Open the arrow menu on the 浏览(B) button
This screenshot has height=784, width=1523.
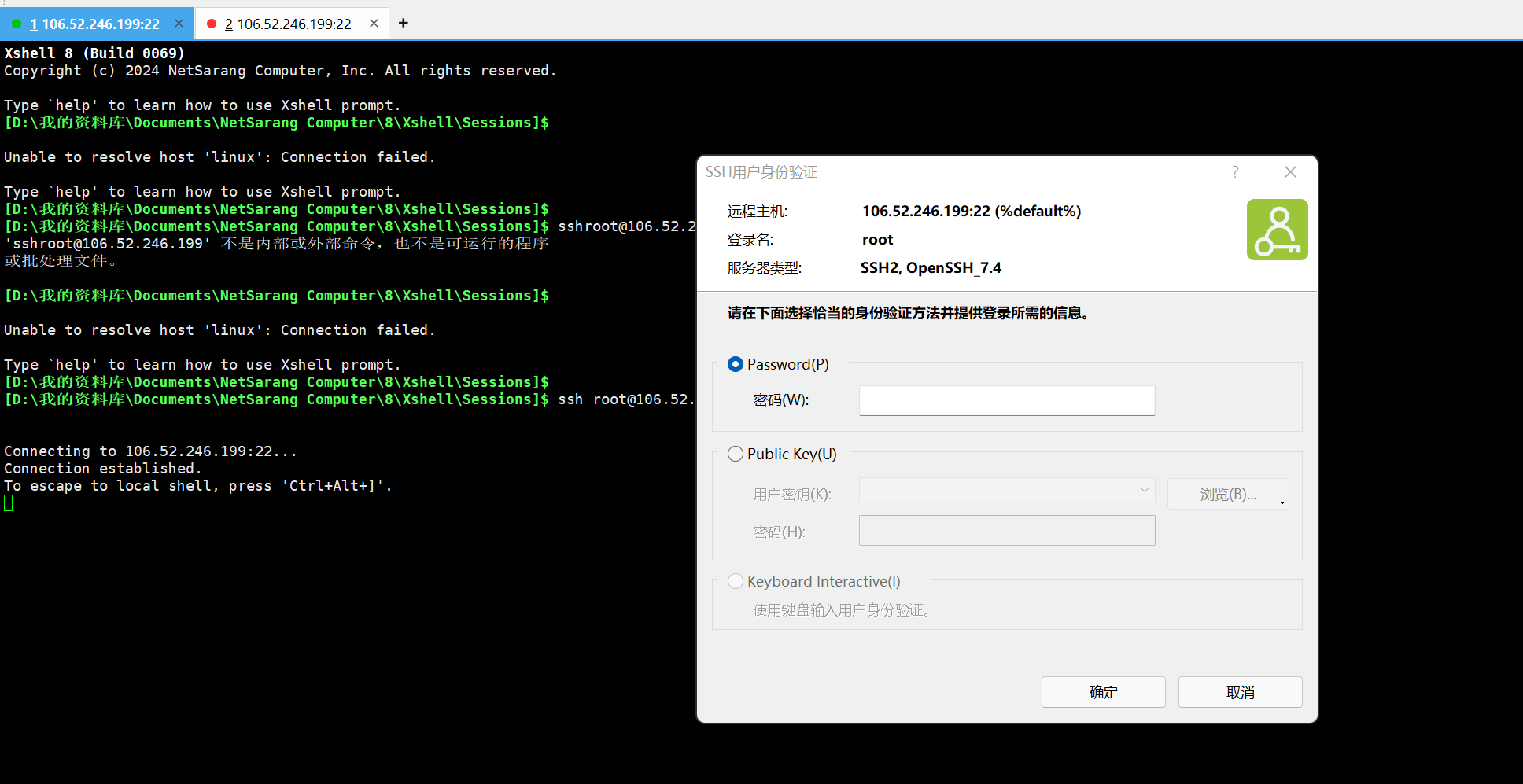click(x=1282, y=502)
